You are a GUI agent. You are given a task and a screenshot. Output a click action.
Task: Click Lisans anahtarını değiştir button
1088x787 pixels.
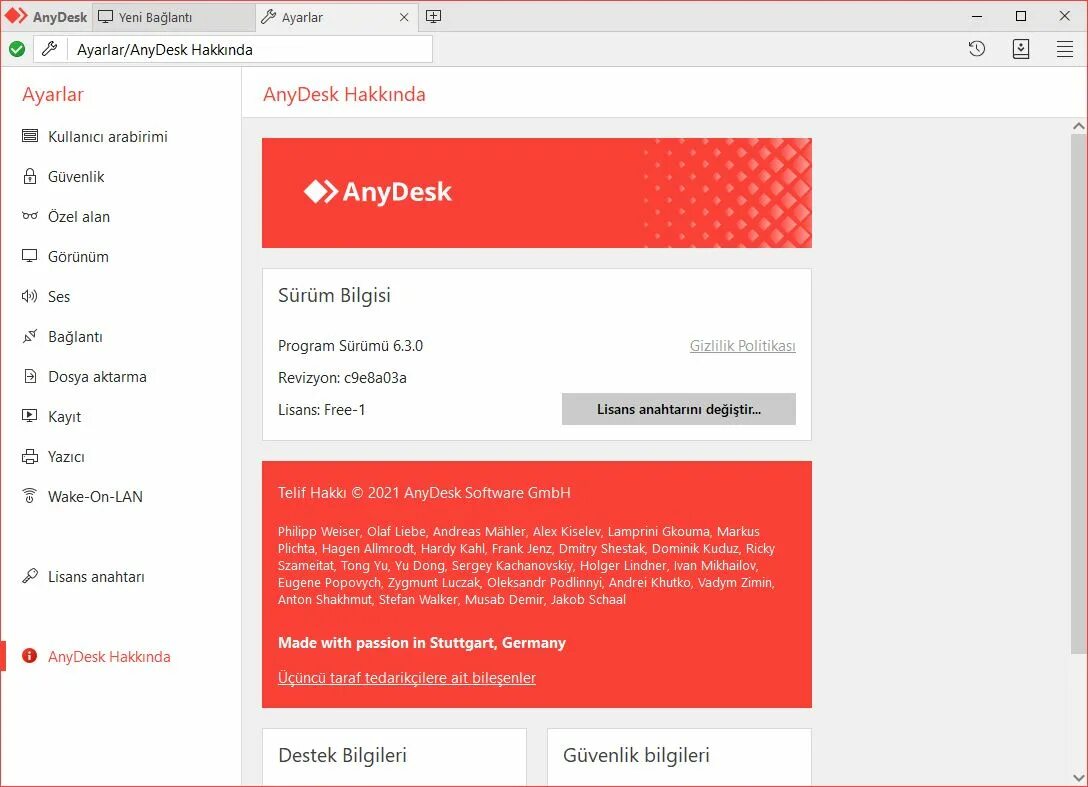(x=679, y=409)
